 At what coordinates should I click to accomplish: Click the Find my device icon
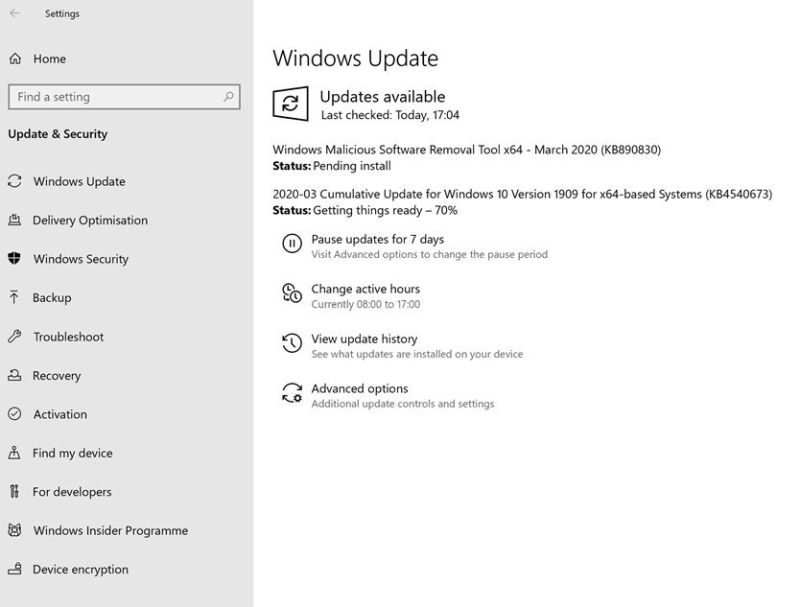[14, 452]
